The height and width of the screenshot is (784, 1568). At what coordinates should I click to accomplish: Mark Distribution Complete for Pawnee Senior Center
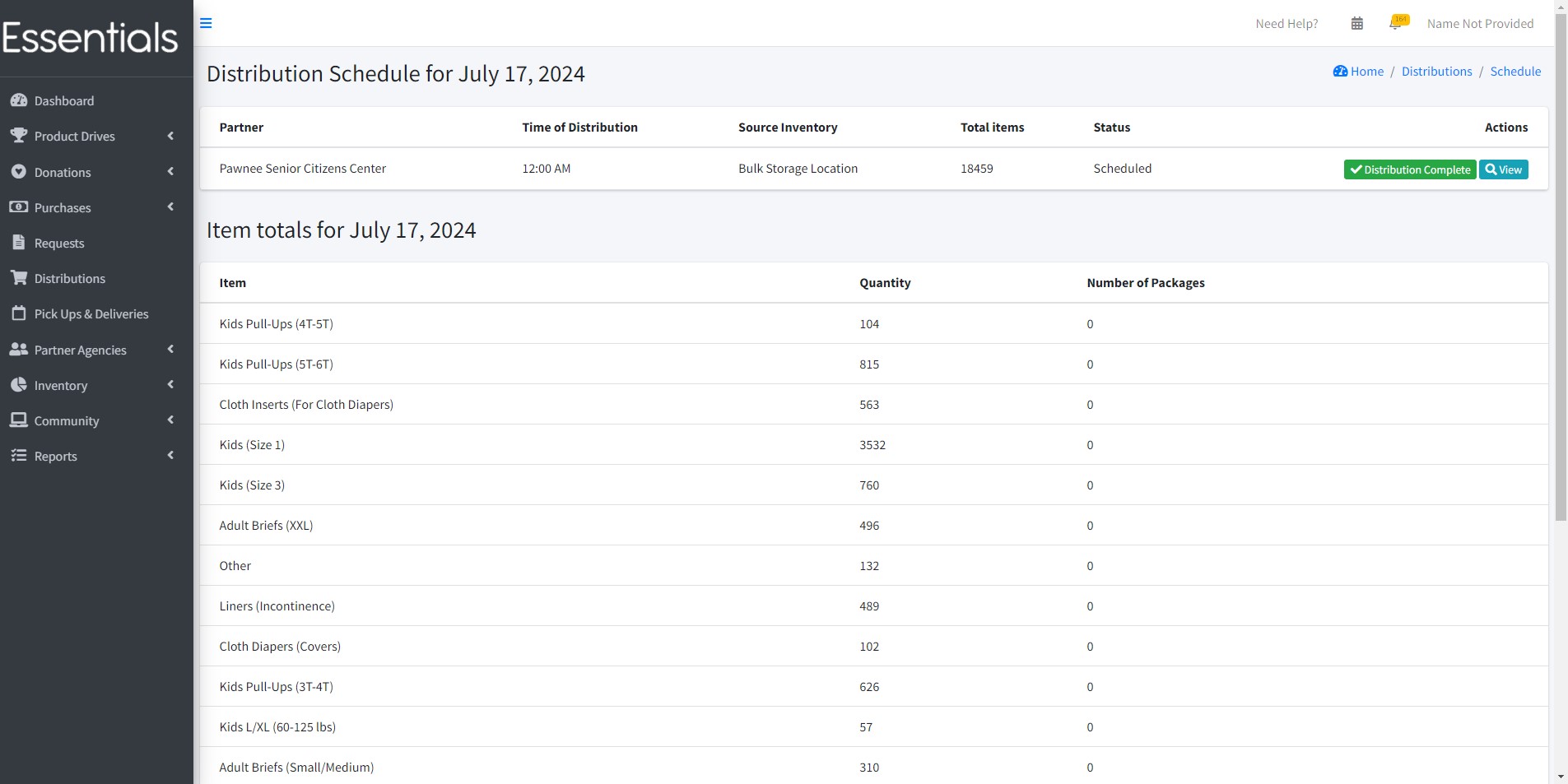(x=1410, y=169)
